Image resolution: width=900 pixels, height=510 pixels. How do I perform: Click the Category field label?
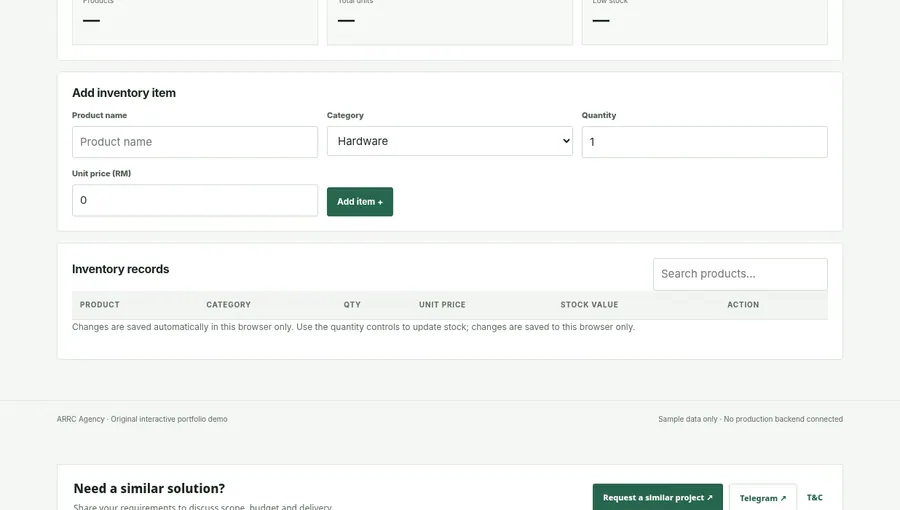(345, 115)
